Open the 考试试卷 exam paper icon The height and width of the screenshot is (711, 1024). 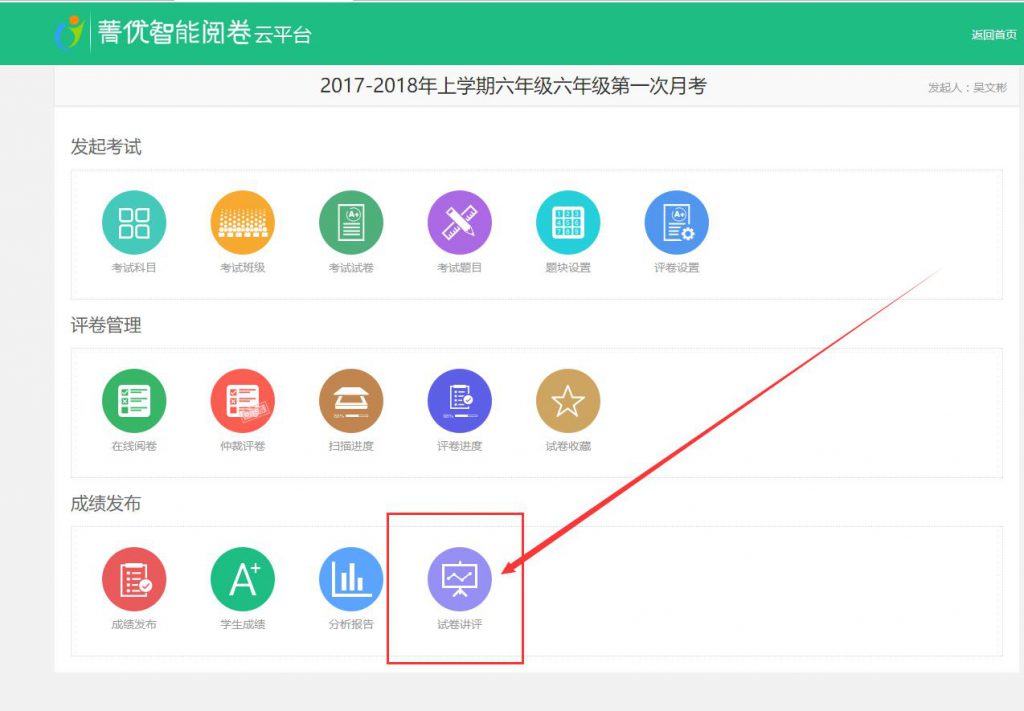tap(351, 222)
